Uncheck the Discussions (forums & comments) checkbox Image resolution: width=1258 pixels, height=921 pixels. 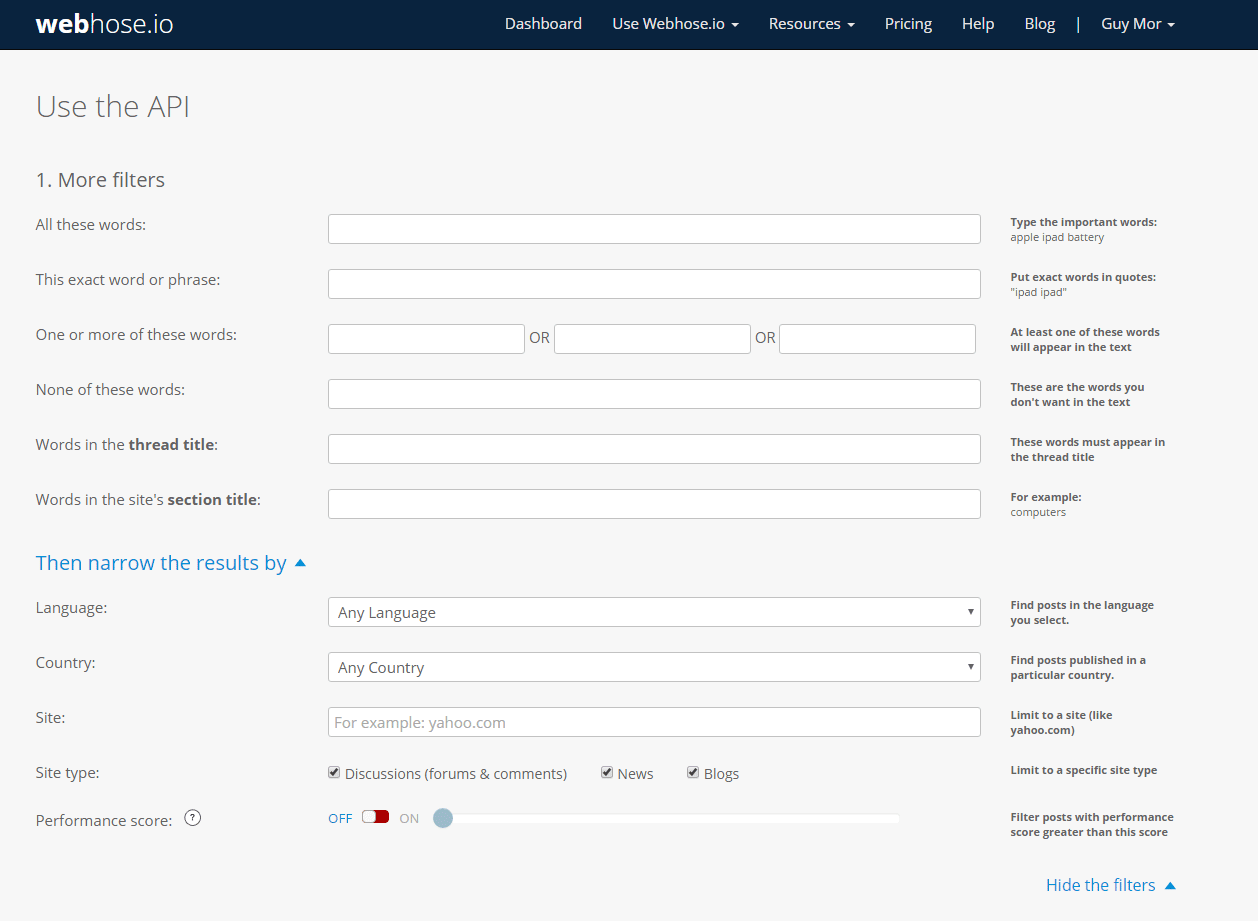(x=334, y=773)
